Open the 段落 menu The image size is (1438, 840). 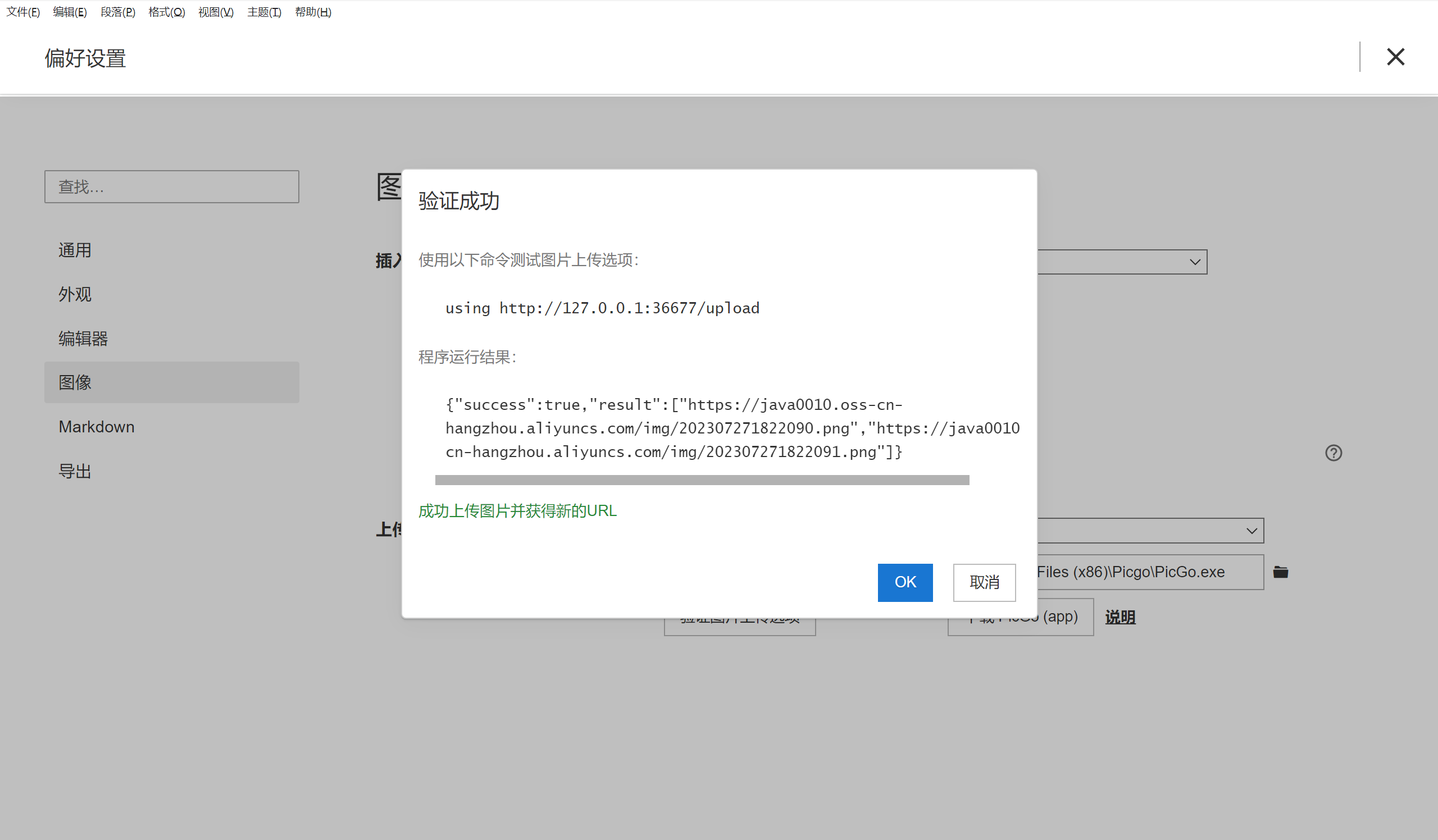pos(117,12)
